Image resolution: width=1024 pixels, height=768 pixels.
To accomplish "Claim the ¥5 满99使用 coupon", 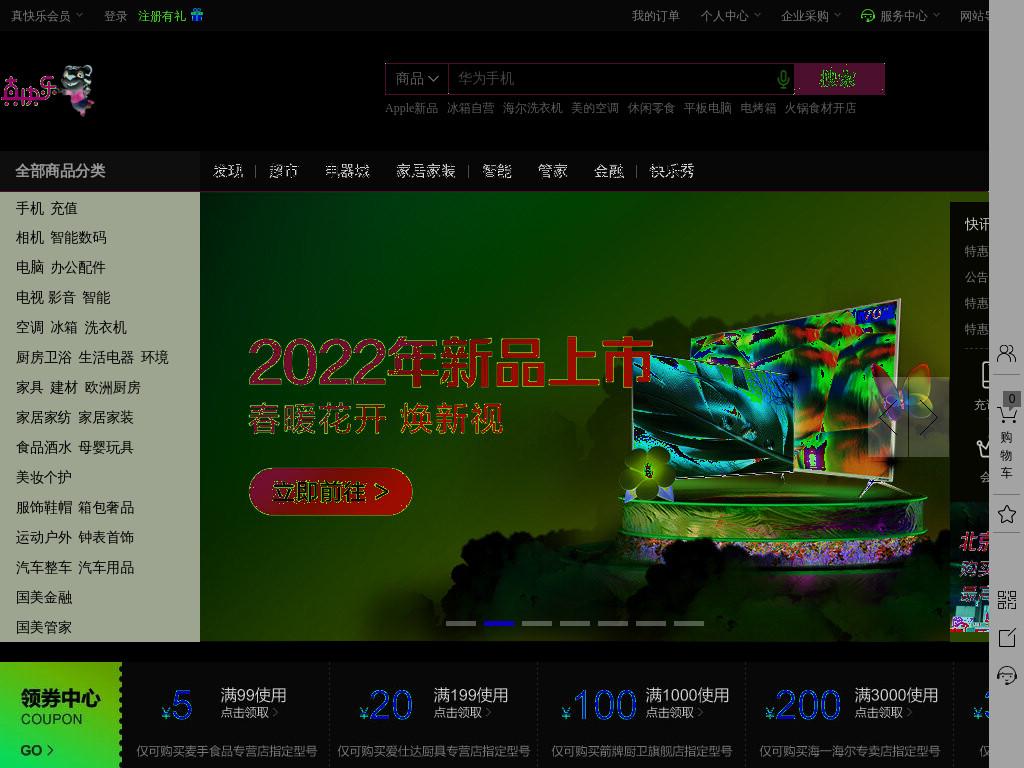I will click(226, 717).
